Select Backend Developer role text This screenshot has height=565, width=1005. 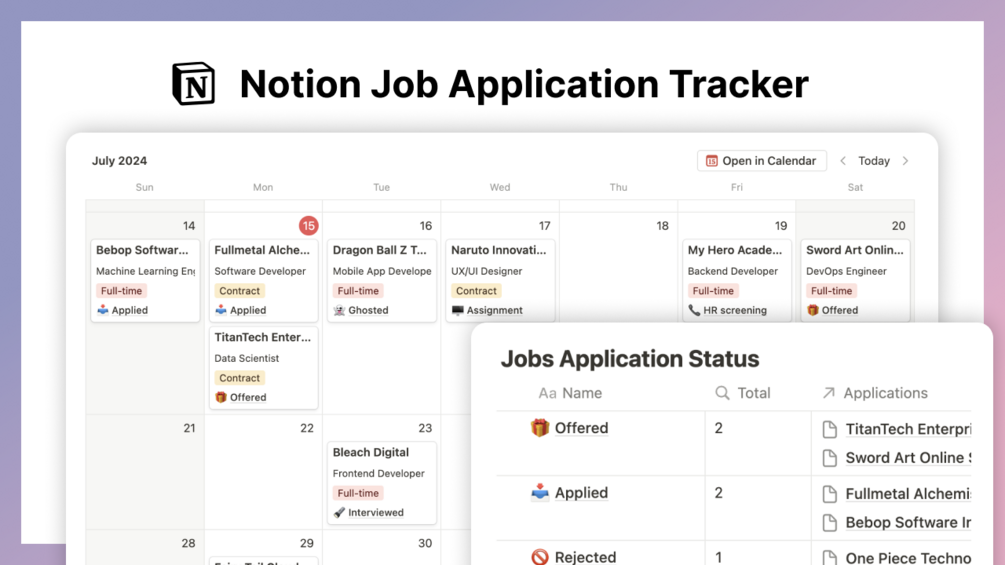(x=733, y=271)
